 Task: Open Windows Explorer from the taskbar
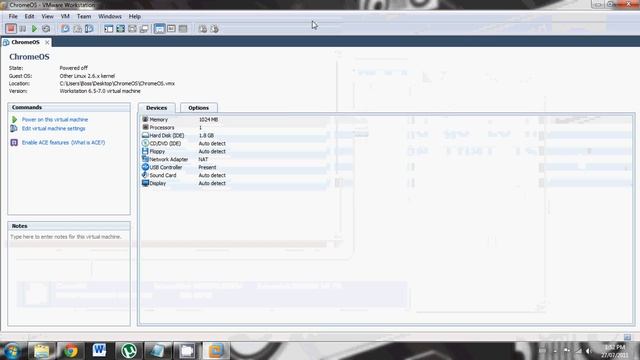point(41,351)
